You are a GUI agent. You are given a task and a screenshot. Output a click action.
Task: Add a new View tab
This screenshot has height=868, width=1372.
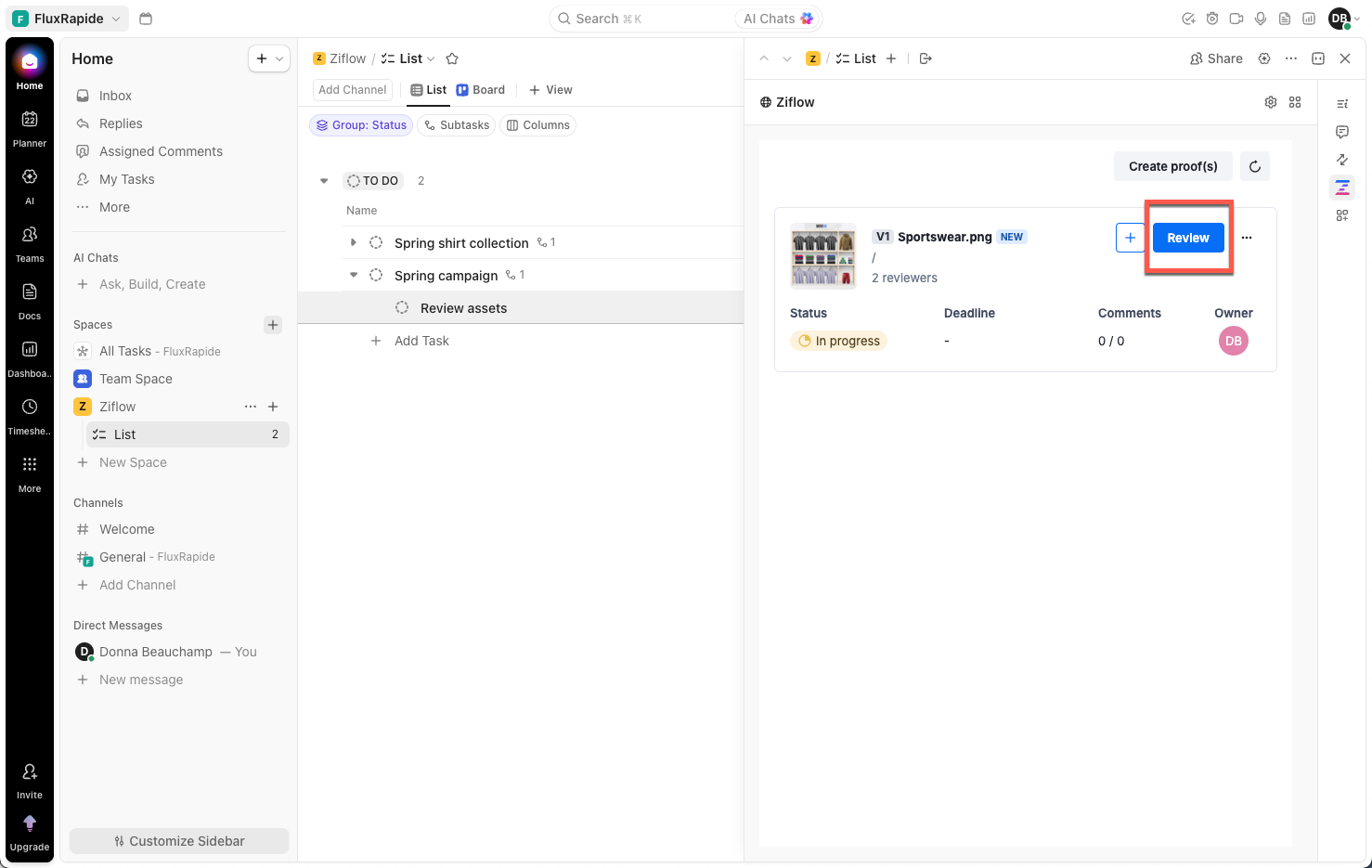click(550, 90)
